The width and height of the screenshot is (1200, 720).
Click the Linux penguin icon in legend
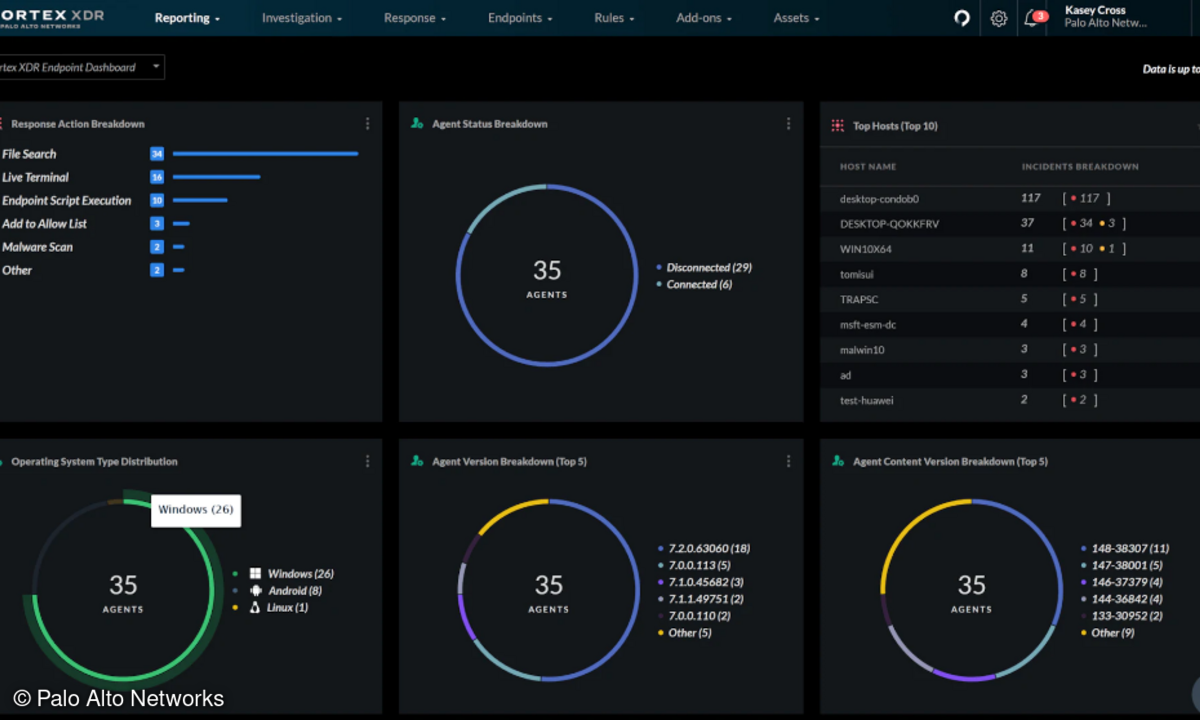(x=255, y=607)
